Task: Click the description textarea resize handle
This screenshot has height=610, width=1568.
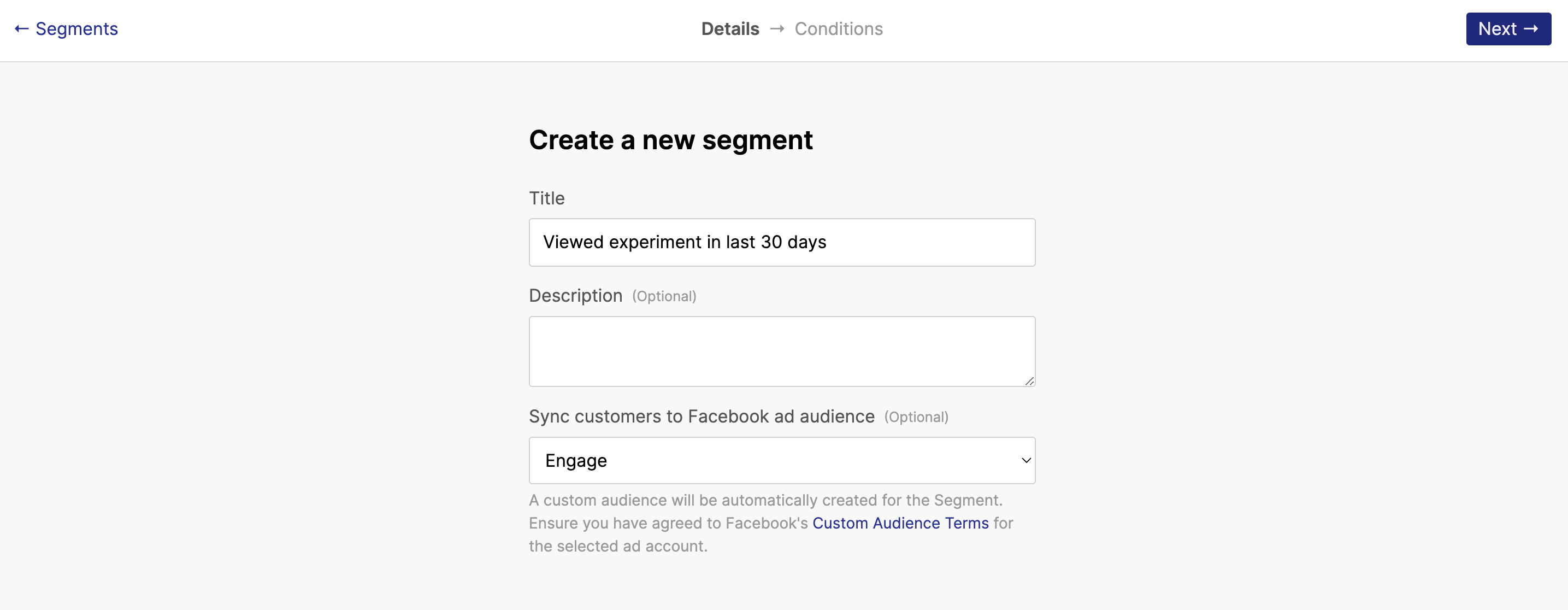Action: (x=1029, y=380)
